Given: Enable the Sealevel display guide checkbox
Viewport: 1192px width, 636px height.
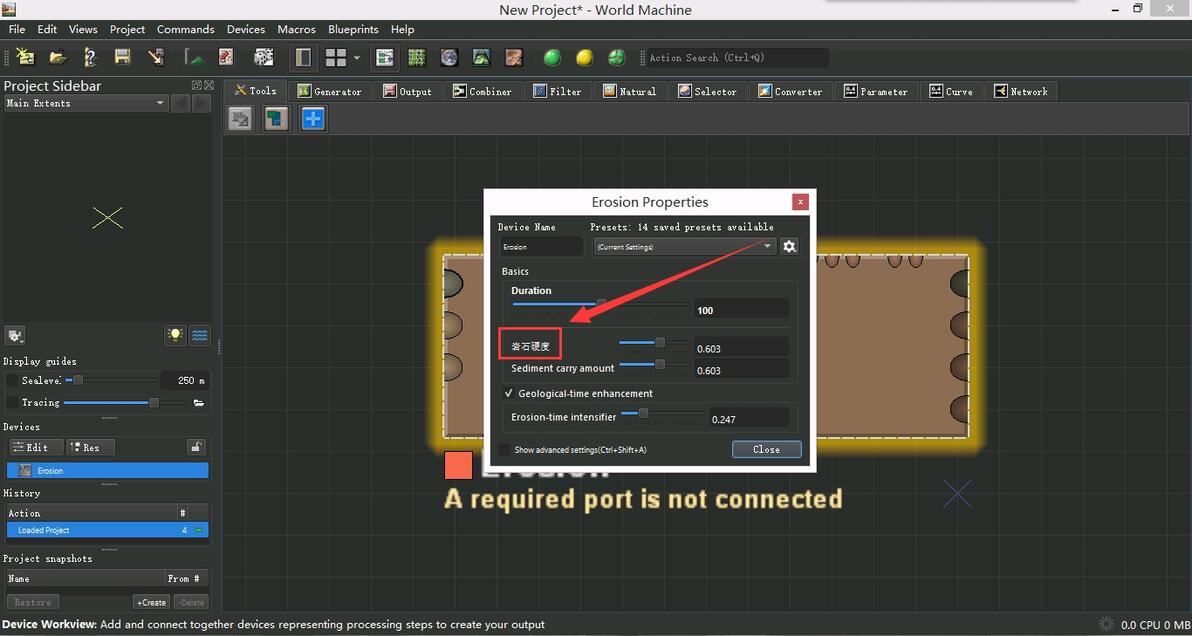Looking at the screenshot, I should (x=12, y=381).
